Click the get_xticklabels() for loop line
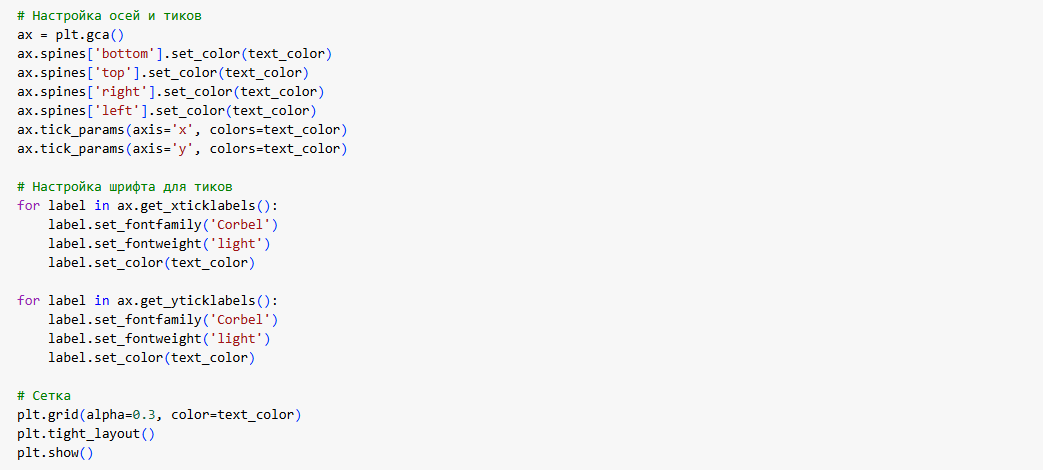1043x470 pixels. point(148,206)
